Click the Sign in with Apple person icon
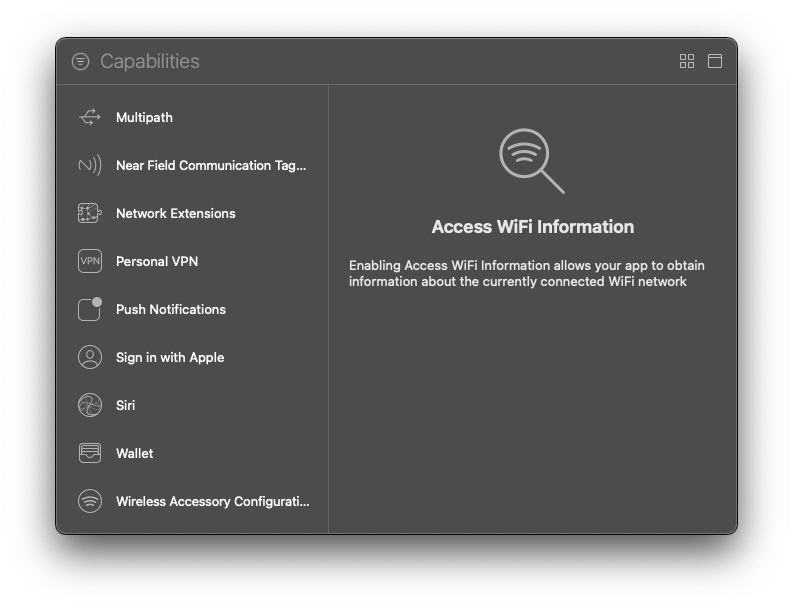The width and height of the screenshot is (793, 608). tap(90, 357)
